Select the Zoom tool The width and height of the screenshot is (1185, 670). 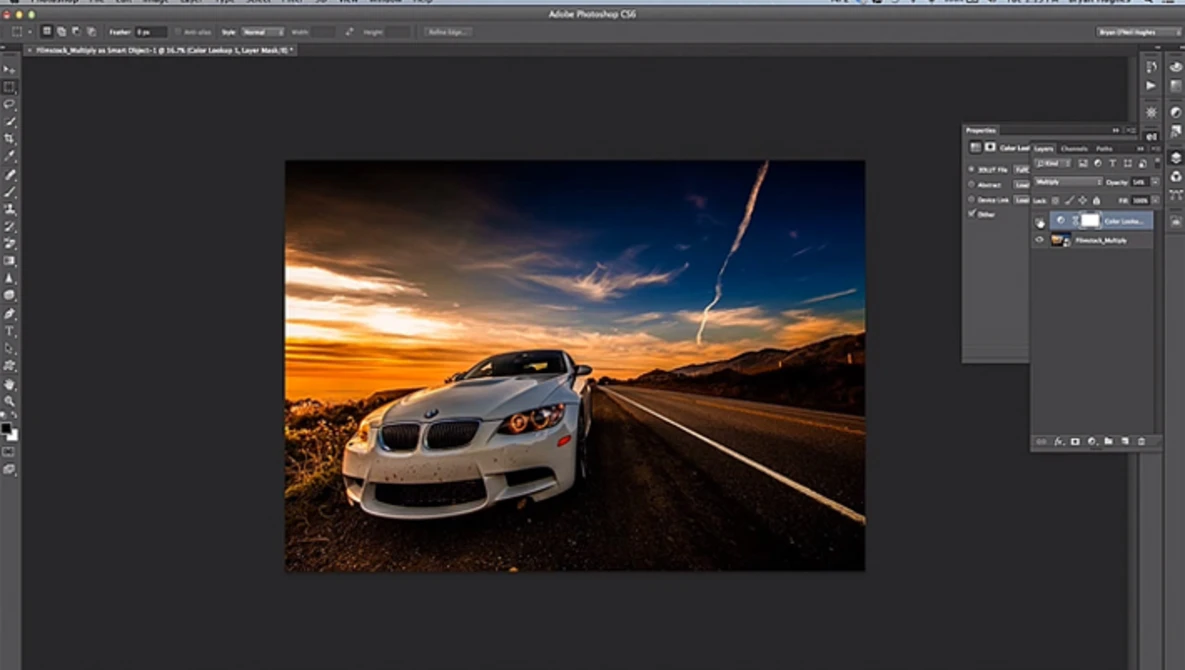click(x=9, y=401)
